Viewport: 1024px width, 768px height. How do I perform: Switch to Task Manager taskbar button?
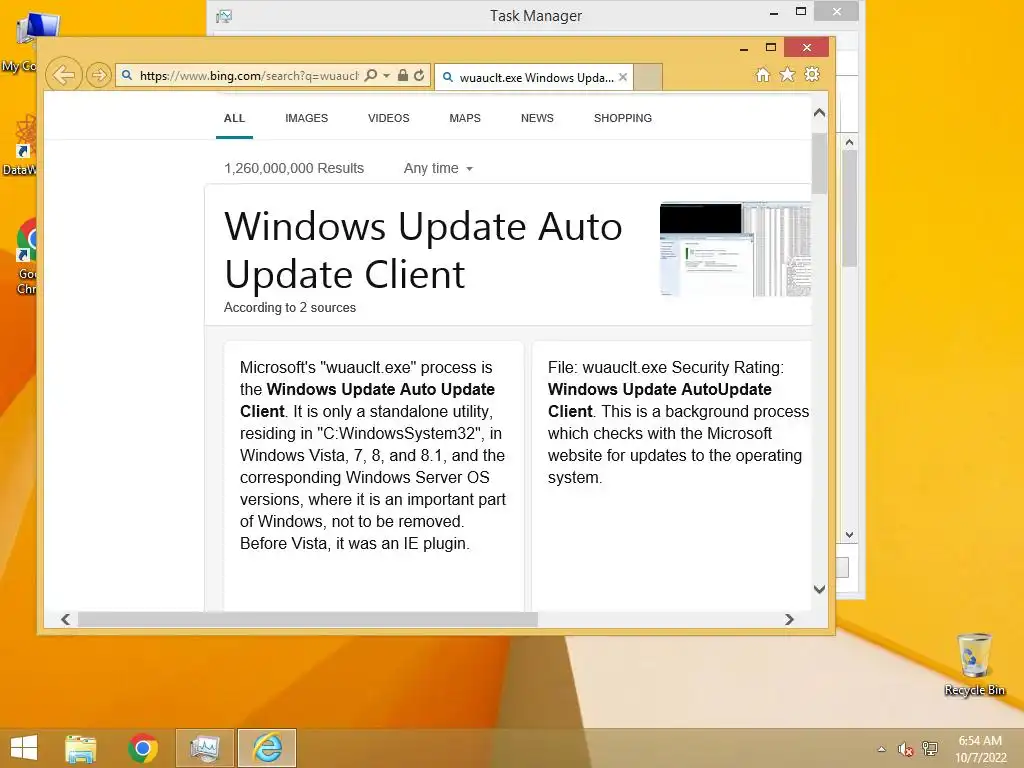(x=204, y=748)
